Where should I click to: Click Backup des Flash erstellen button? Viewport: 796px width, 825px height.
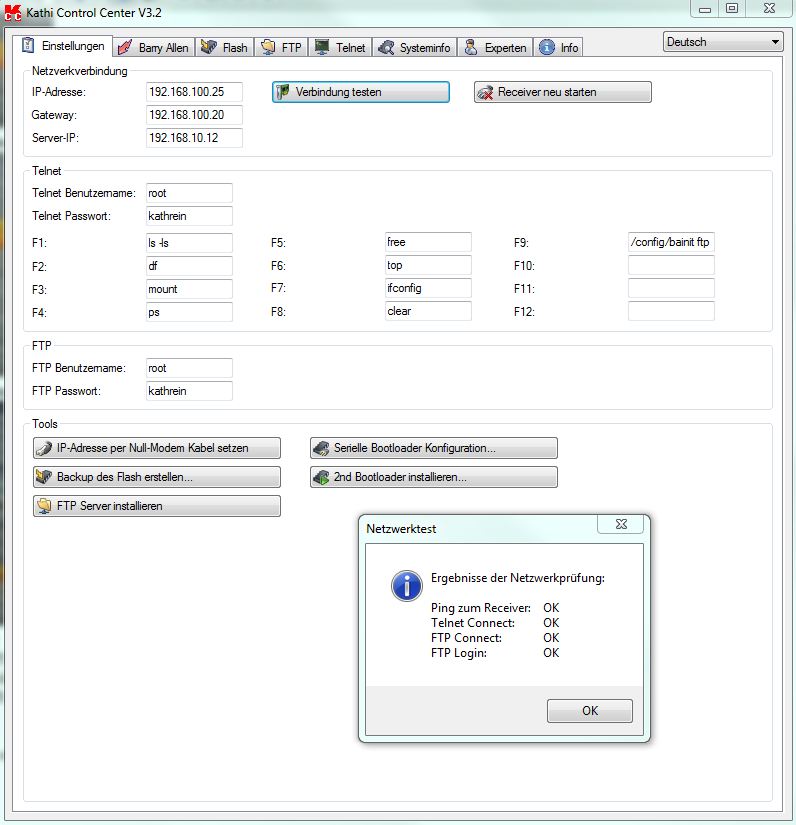pyautogui.click(x=157, y=477)
